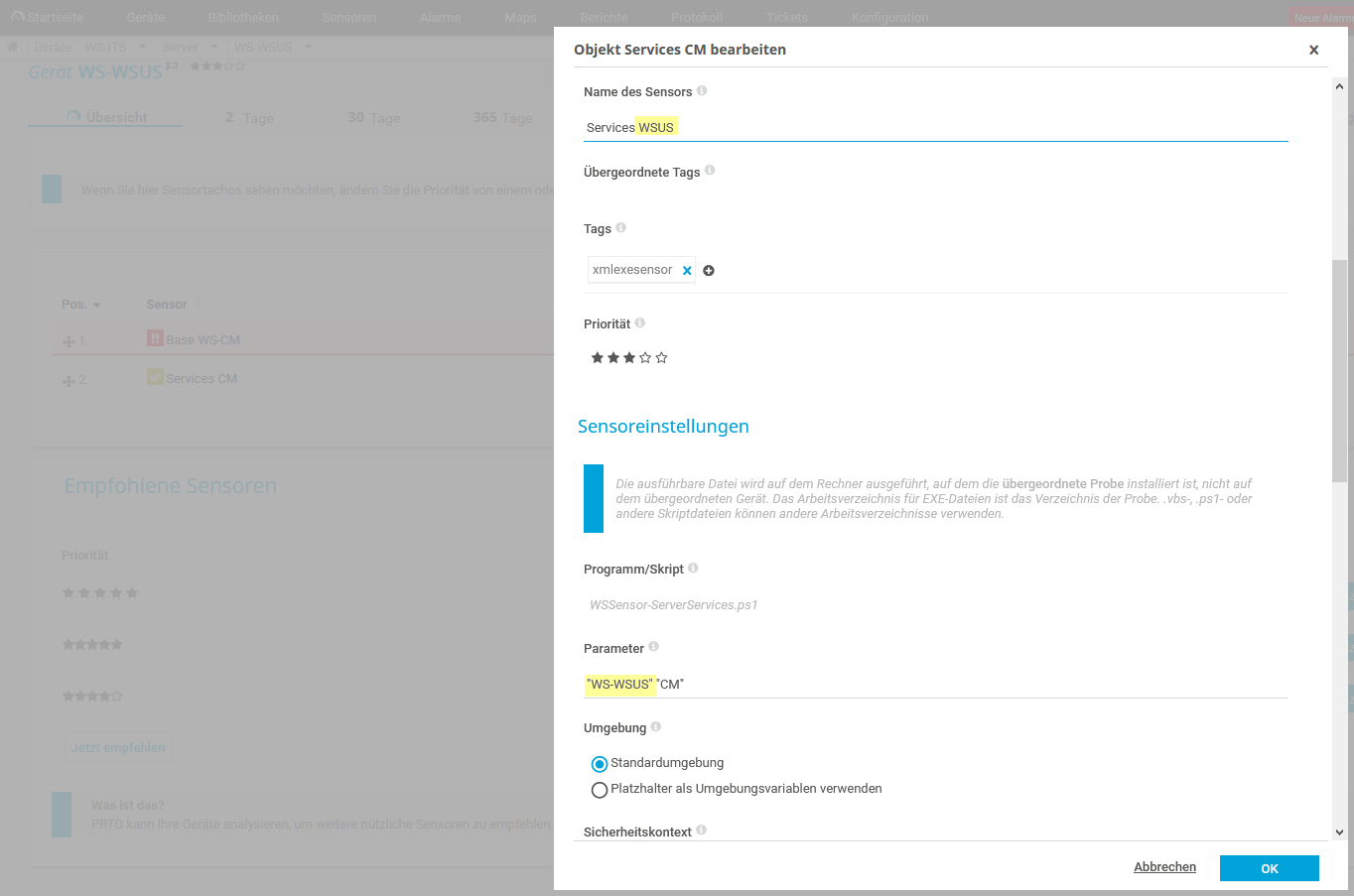Set priority to five stars
Image resolution: width=1354 pixels, height=896 pixels.
661,357
